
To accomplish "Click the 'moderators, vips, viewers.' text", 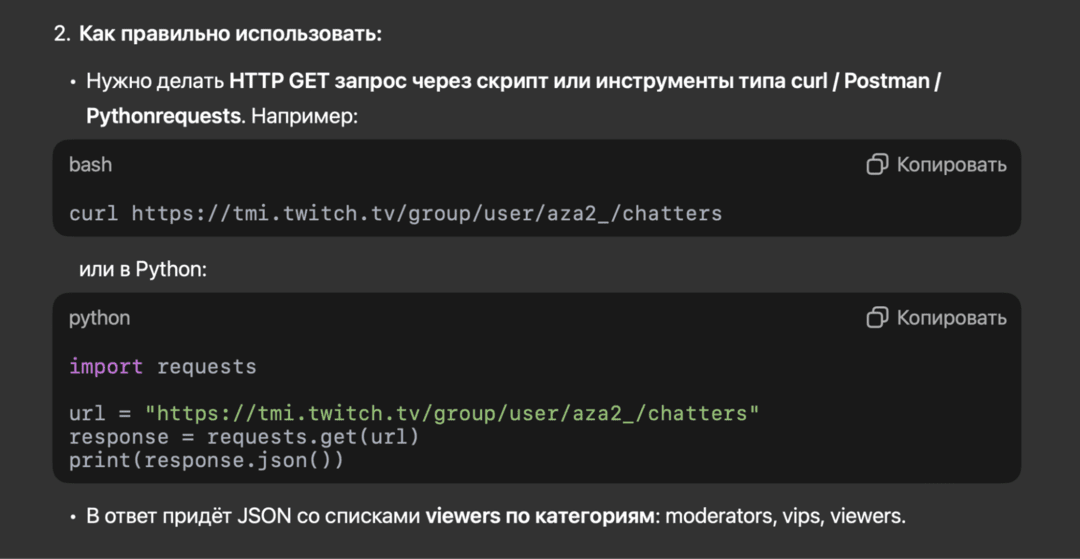I will coord(785,517).
